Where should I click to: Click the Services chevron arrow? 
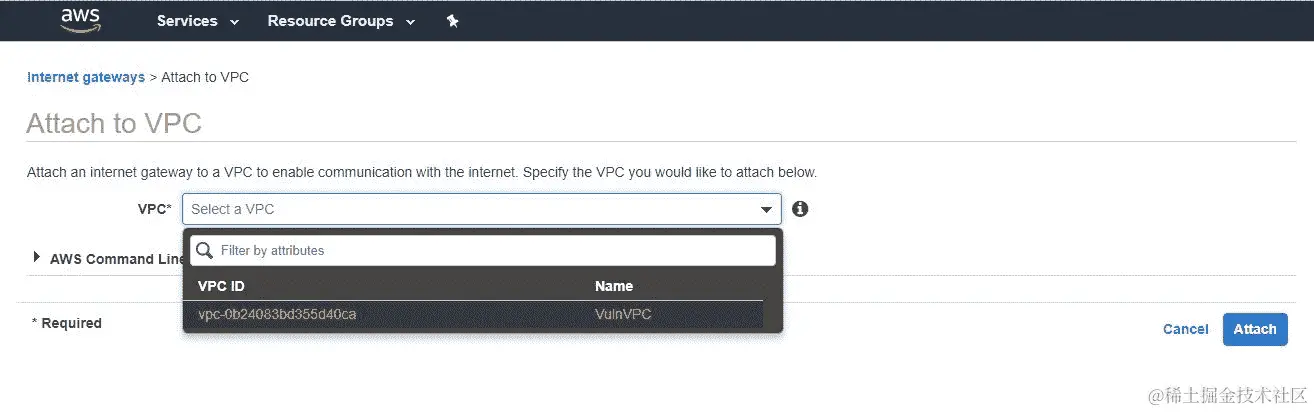(234, 22)
